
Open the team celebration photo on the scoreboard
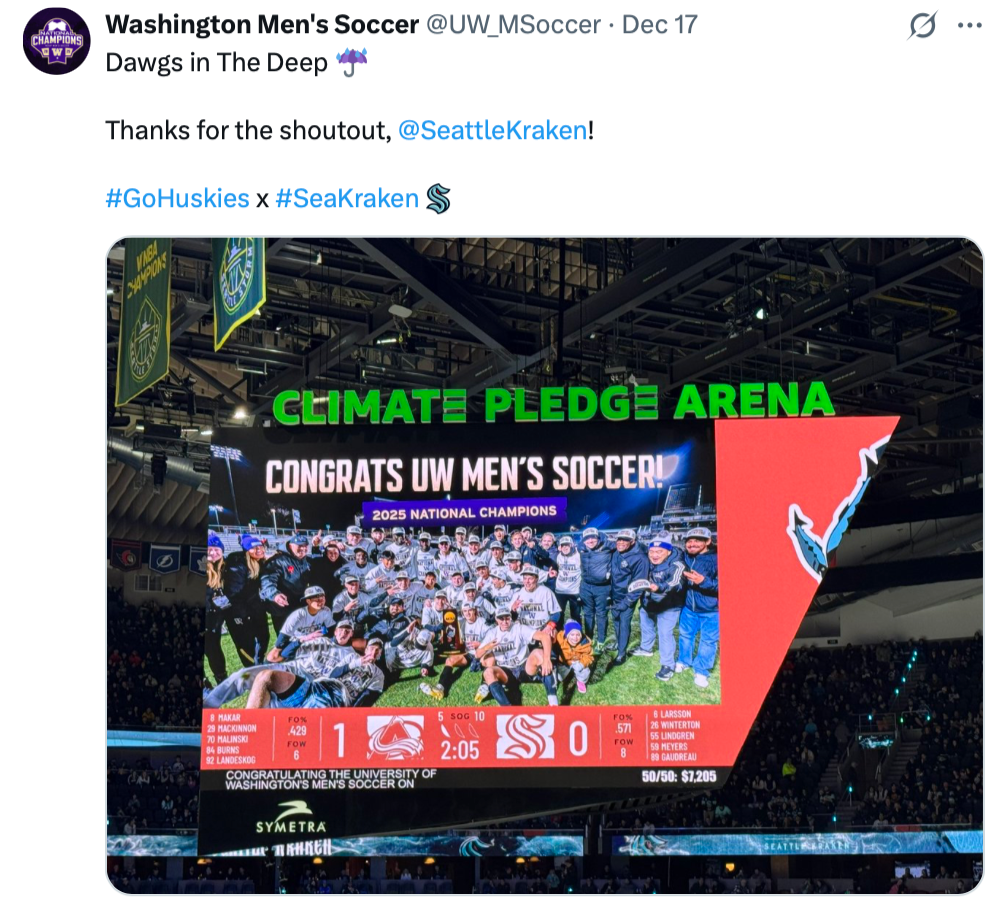[x=462, y=610]
